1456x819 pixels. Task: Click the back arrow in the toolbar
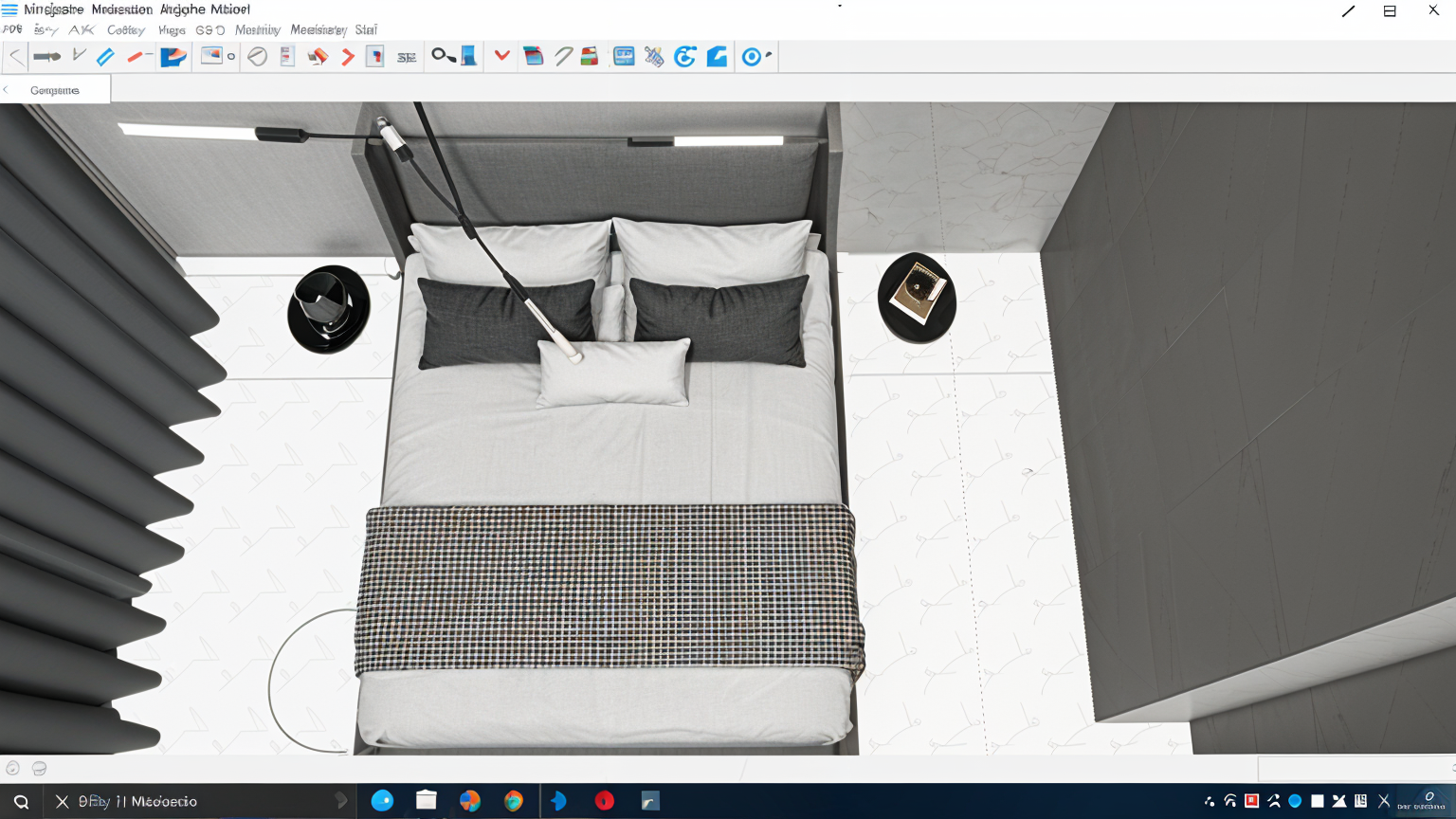[15, 57]
